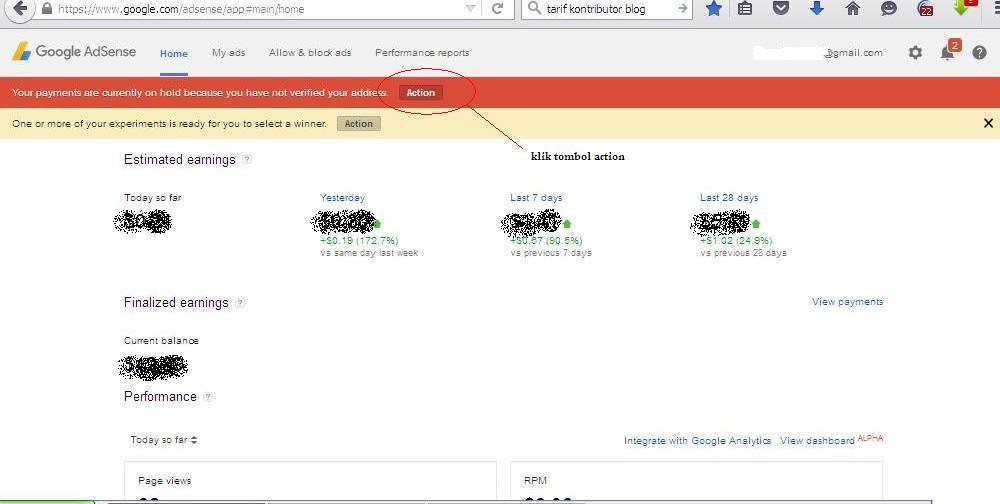This screenshot has width=1000, height=504.
Task: Click help icon next to Performance
Action: coord(208,397)
